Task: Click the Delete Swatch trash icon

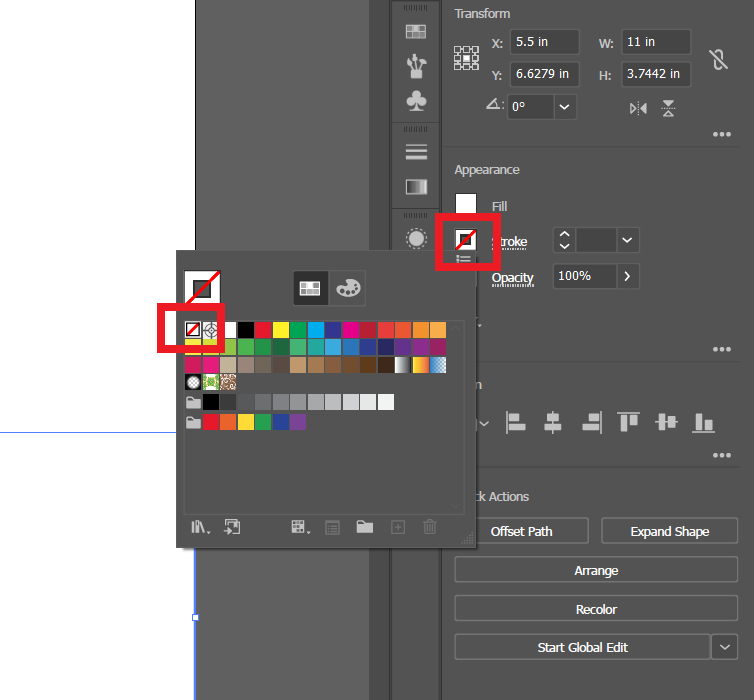Action: [x=430, y=527]
